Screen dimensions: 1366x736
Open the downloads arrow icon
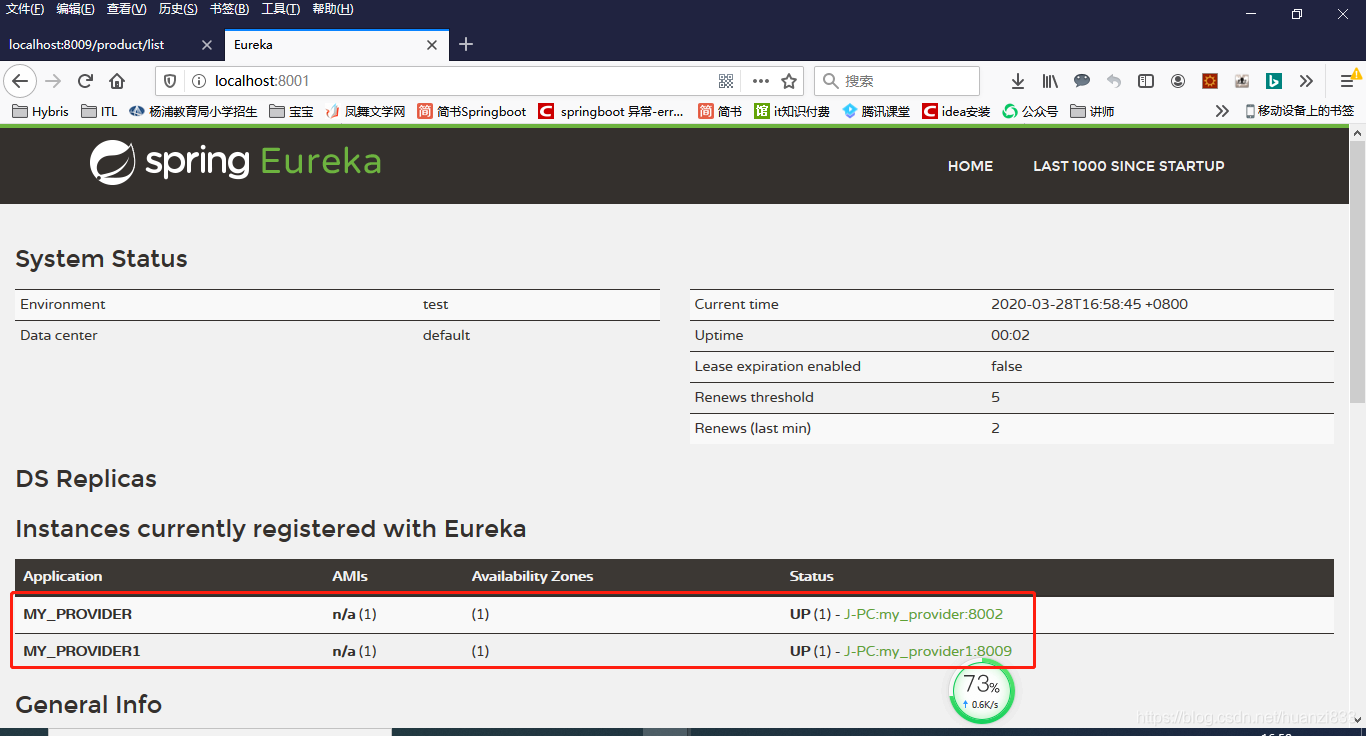(x=1018, y=81)
